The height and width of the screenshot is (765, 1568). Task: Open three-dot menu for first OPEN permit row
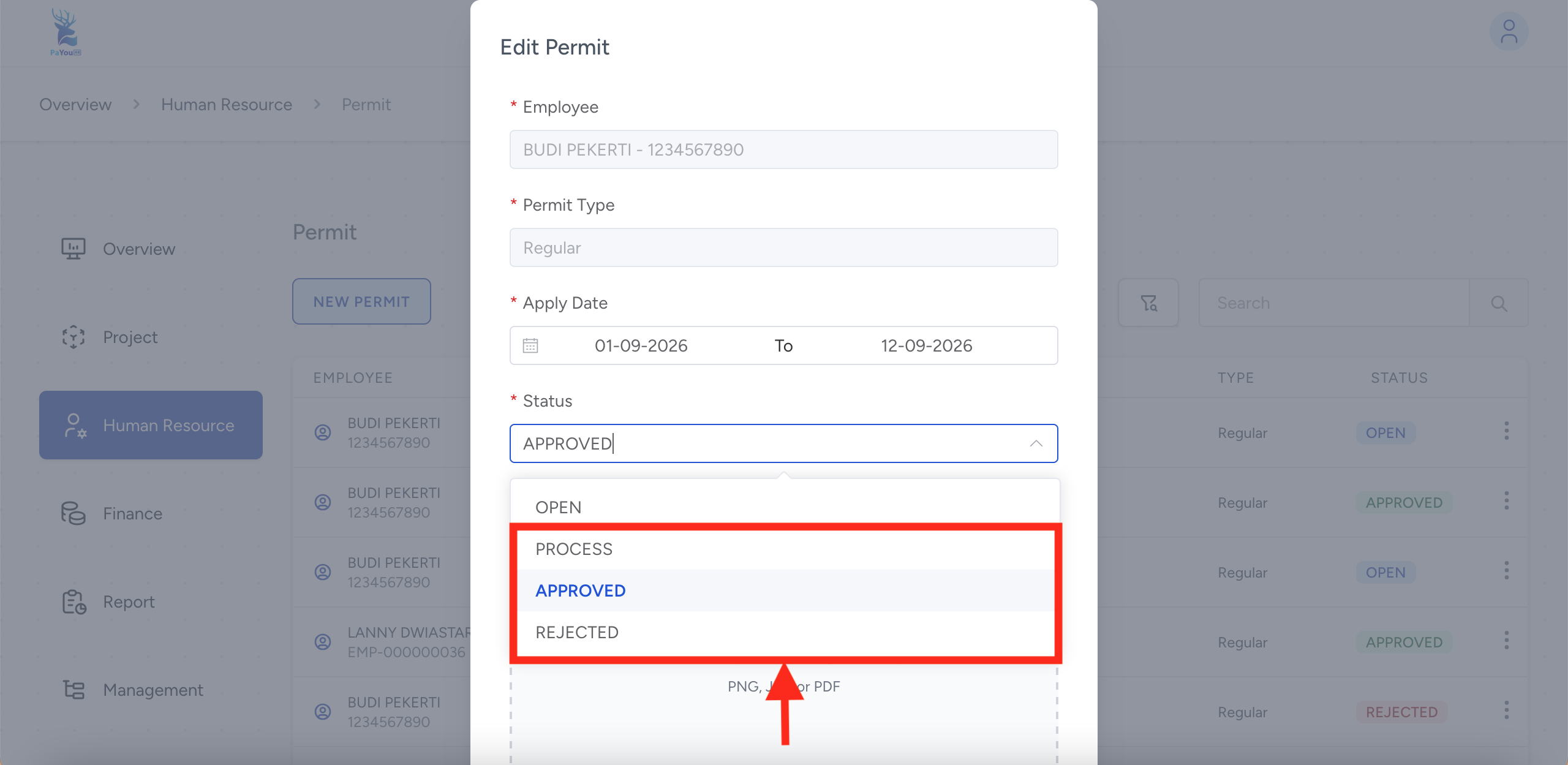point(1506,431)
